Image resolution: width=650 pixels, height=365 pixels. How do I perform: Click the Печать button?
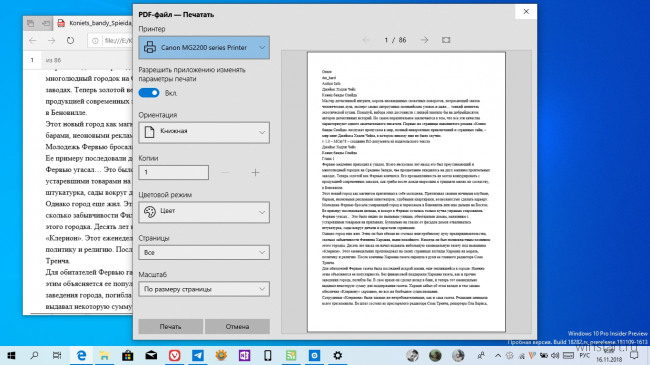pos(170,326)
